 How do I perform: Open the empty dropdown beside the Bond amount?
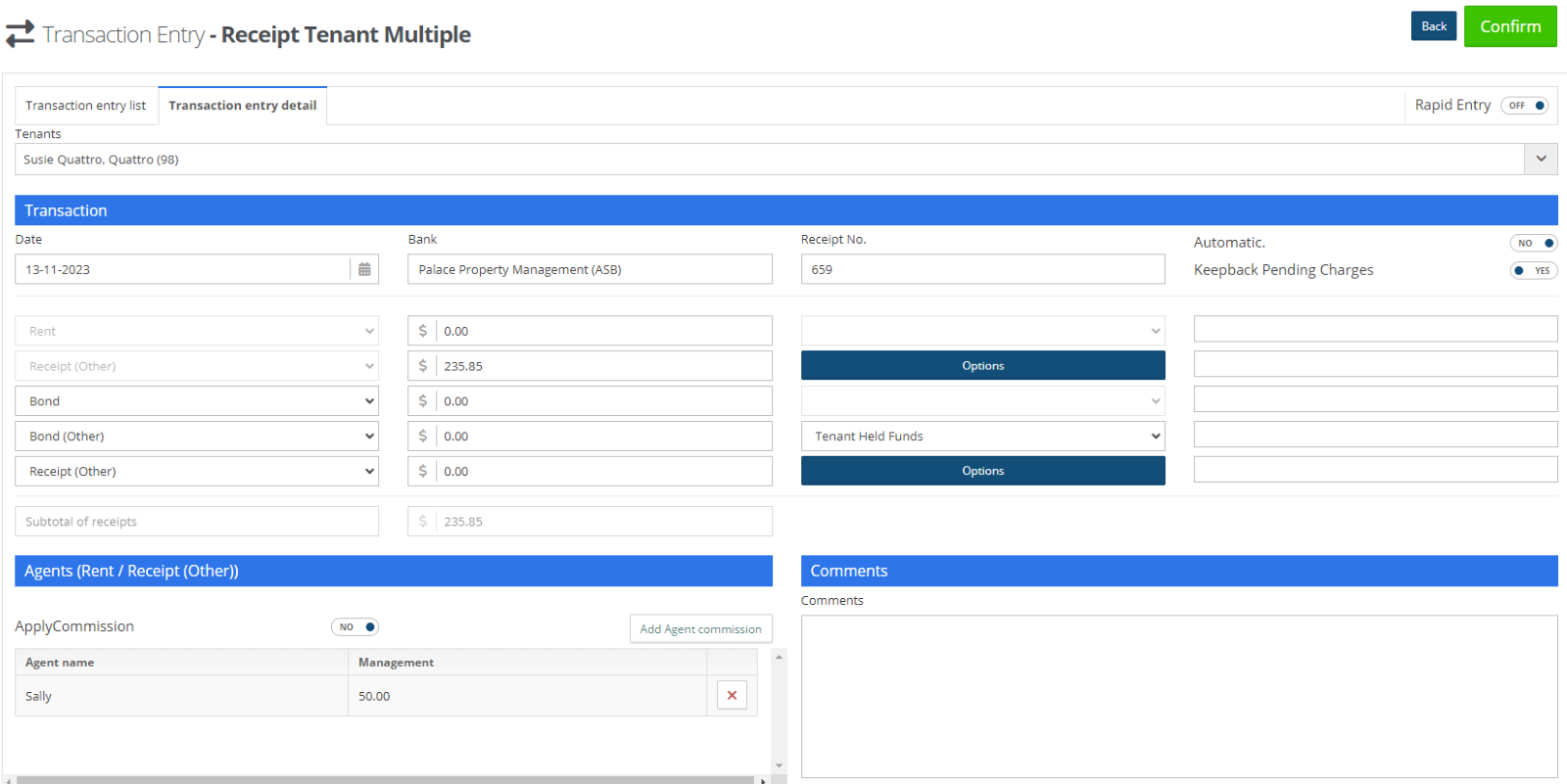(983, 401)
